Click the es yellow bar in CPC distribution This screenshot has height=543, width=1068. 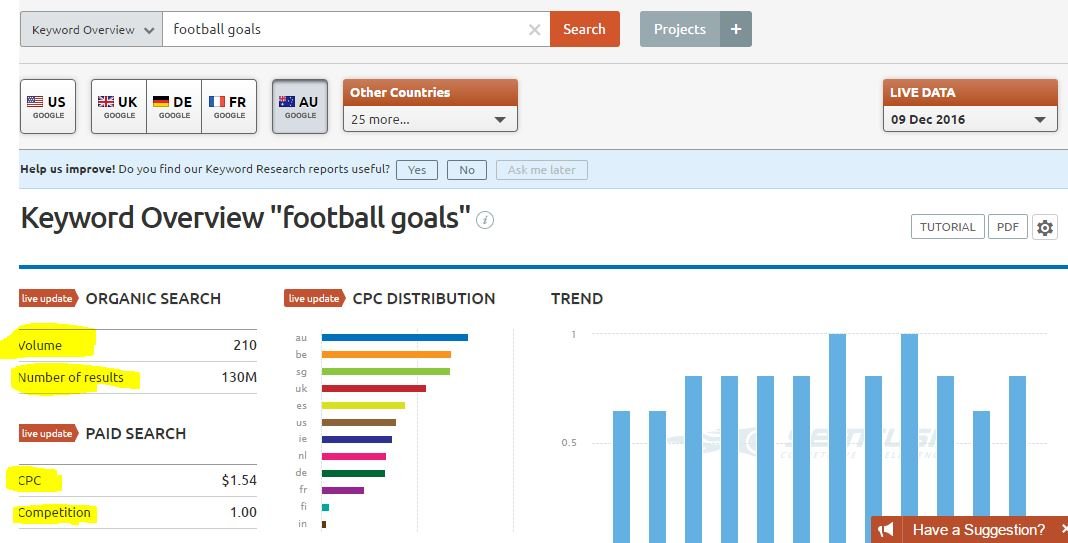(x=363, y=405)
